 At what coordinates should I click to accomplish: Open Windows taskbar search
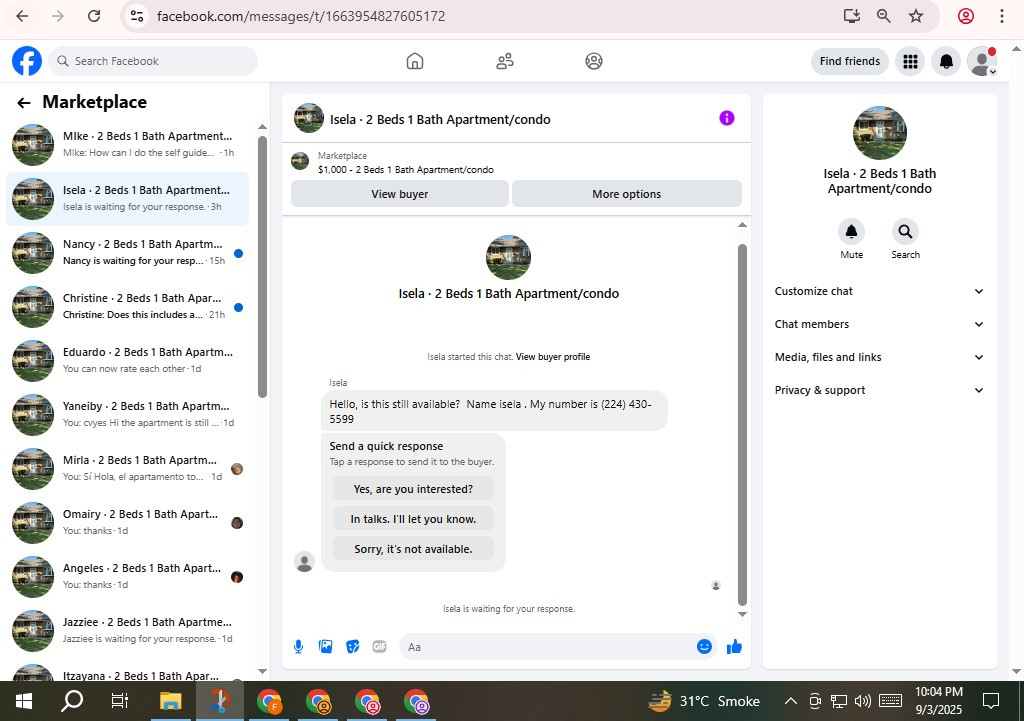[x=72, y=701]
